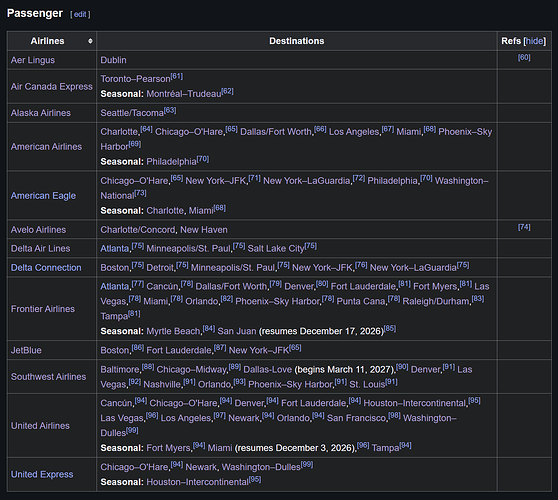
Task: Open the Punta Cana destination link
Action: coord(361,301)
